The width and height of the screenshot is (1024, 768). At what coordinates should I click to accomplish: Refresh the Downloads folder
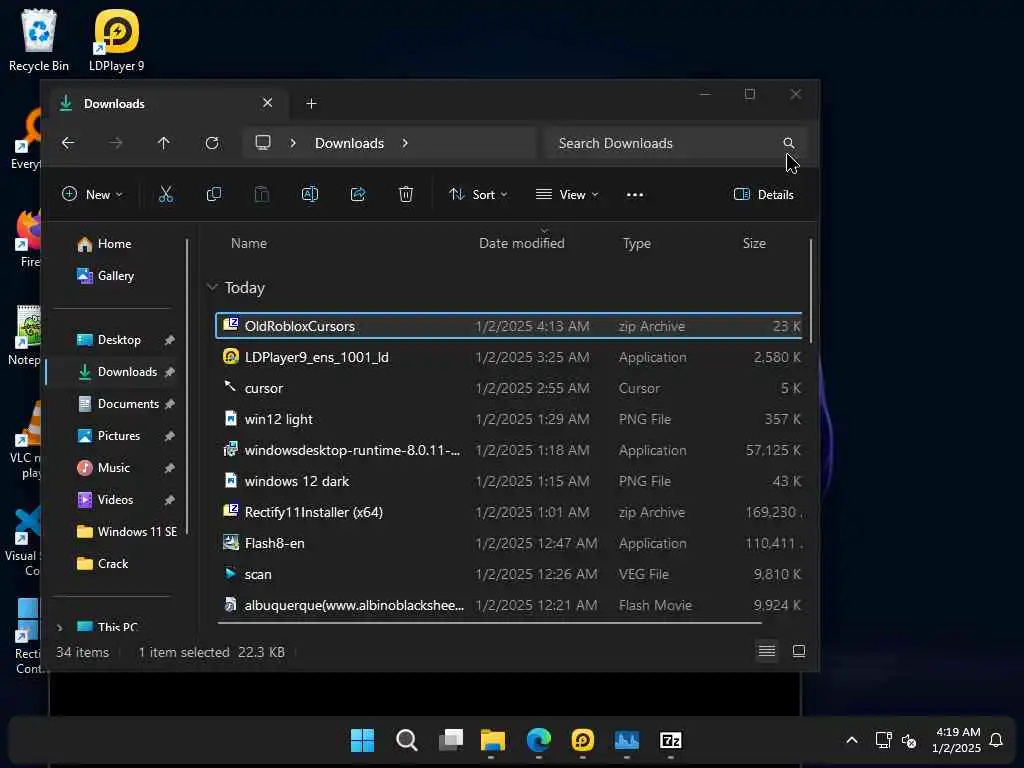[212, 143]
